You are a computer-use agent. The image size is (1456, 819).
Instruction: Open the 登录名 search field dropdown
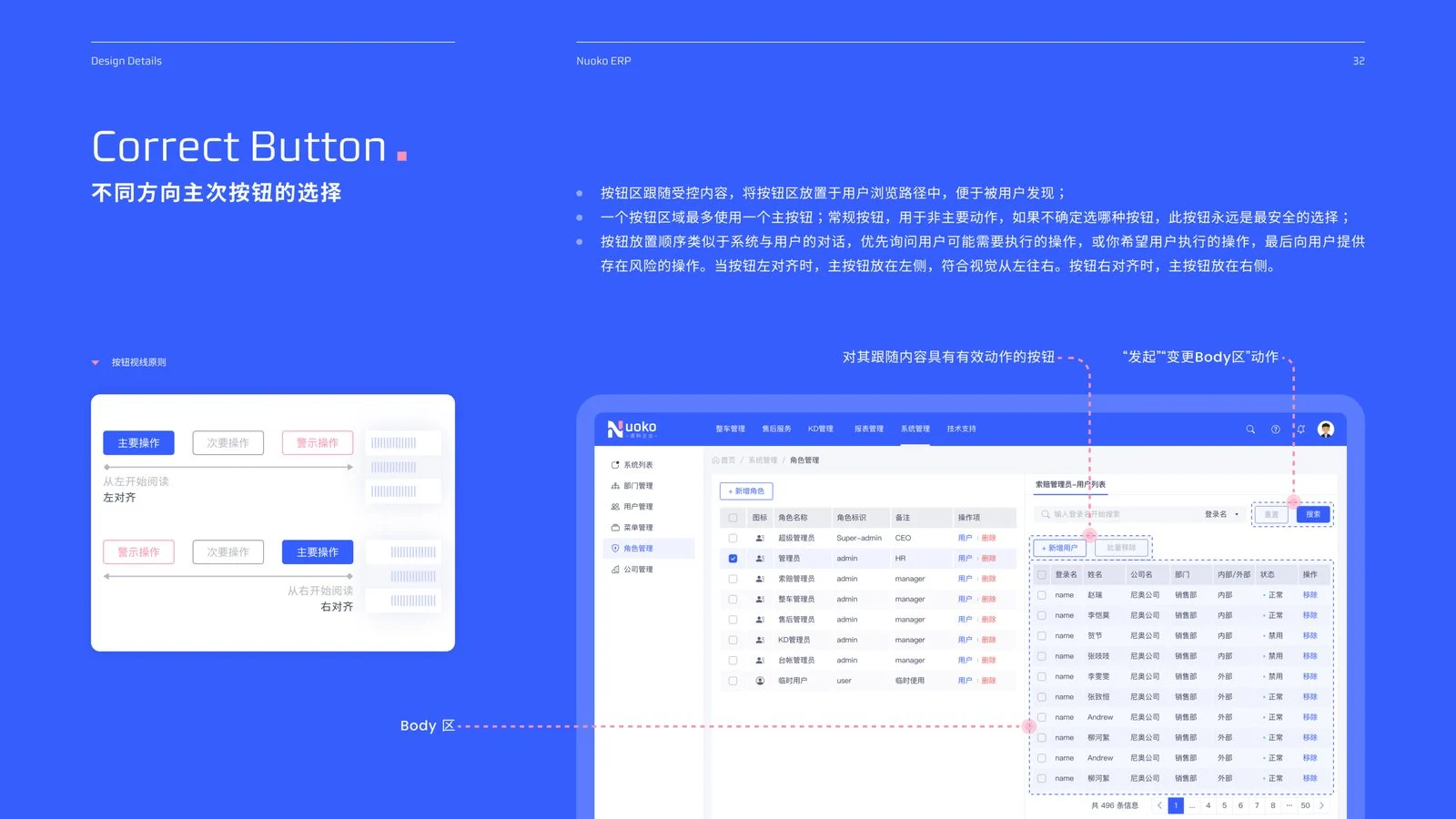click(x=1222, y=514)
